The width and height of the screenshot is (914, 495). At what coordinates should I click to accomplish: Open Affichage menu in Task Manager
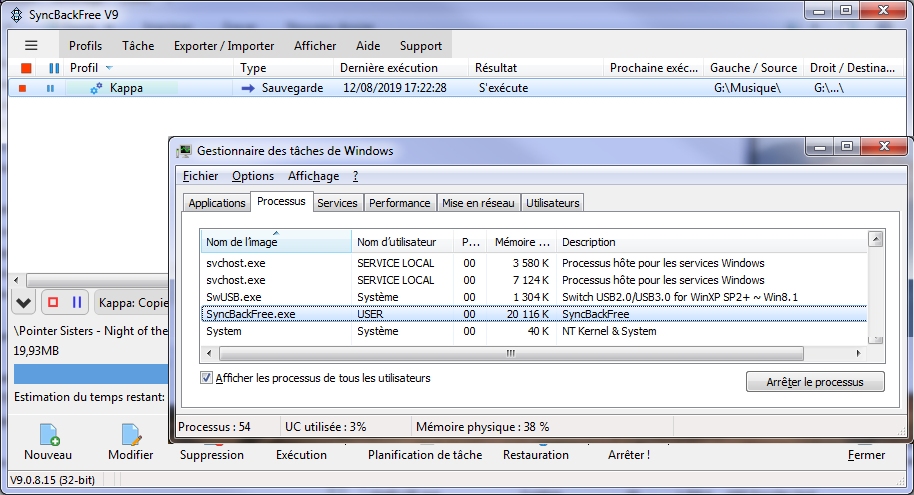[314, 176]
